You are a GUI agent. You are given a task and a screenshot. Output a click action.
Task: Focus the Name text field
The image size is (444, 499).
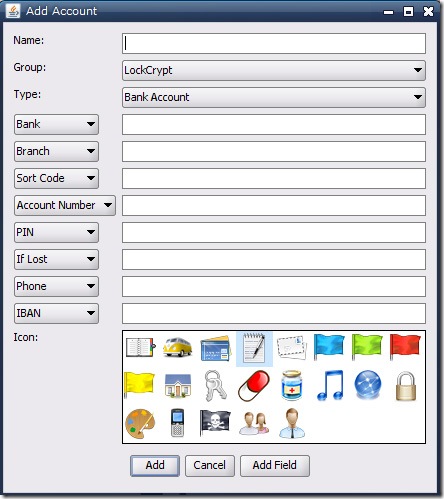point(274,43)
